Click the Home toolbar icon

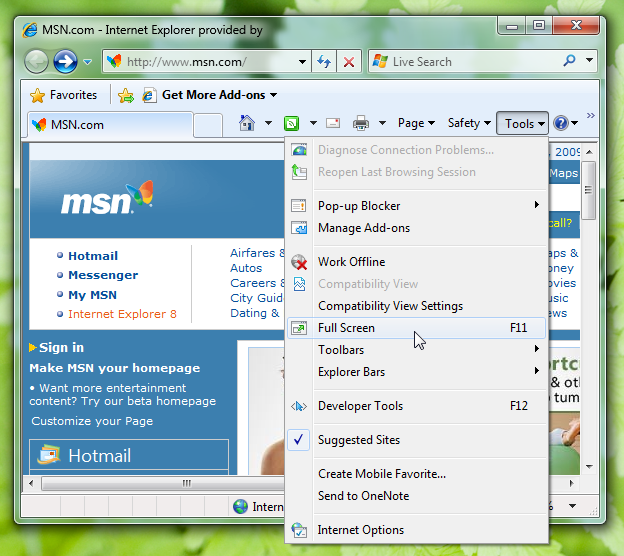coord(247,123)
